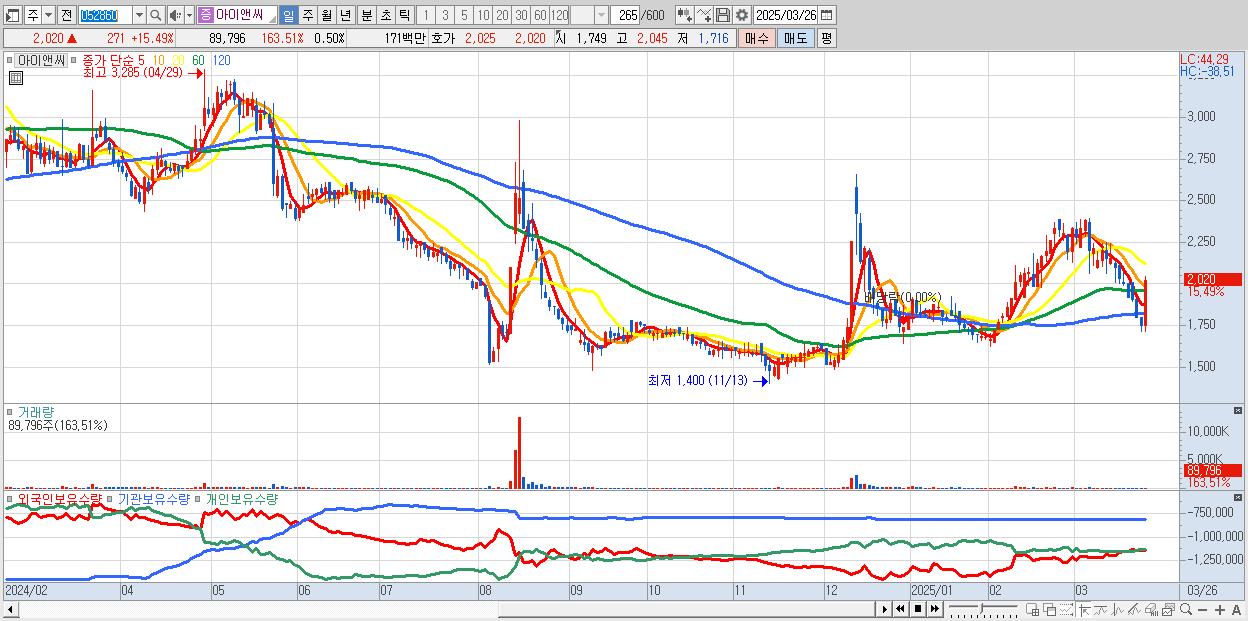Click the chart scroll play arrow button

(885, 609)
